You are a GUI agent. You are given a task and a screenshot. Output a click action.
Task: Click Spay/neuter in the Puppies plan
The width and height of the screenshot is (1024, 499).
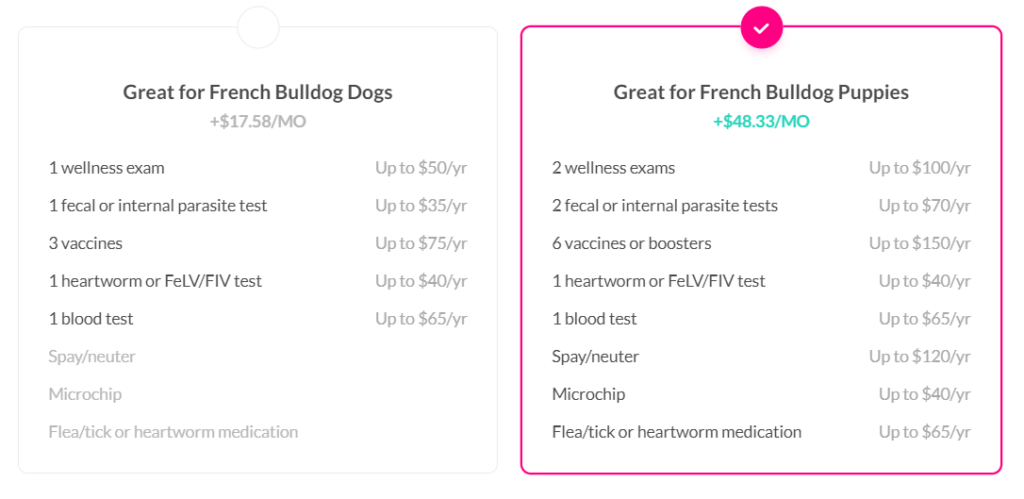[595, 356]
